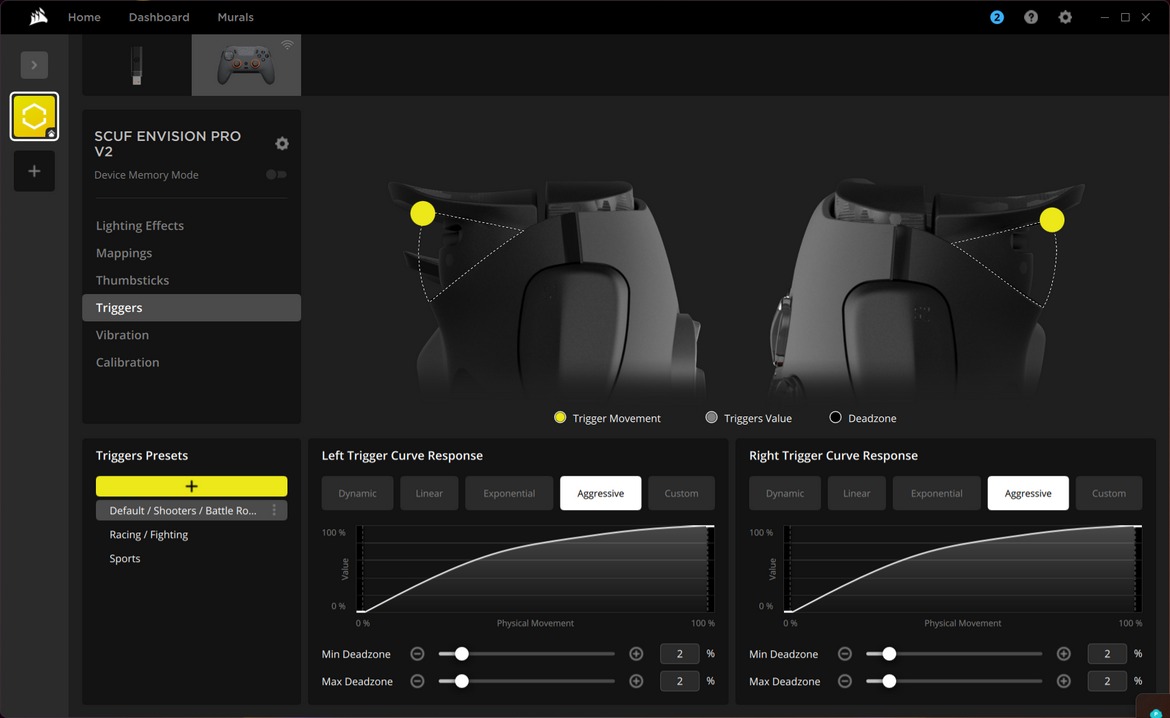Click left trigger Min Deadzone slider handle
Image resolution: width=1170 pixels, height=718 pixels.
coord(462,654)
